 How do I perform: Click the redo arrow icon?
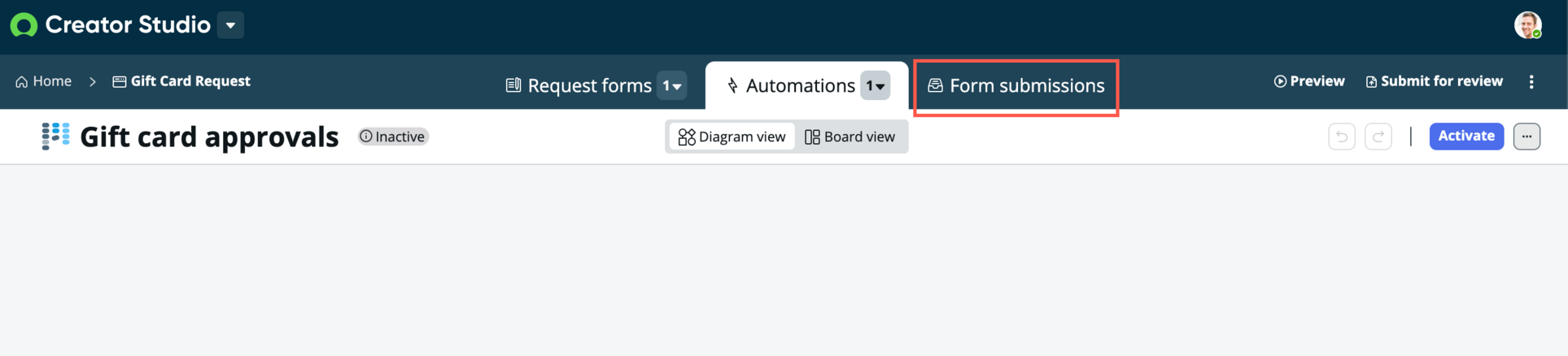(x=1378, y=137)
